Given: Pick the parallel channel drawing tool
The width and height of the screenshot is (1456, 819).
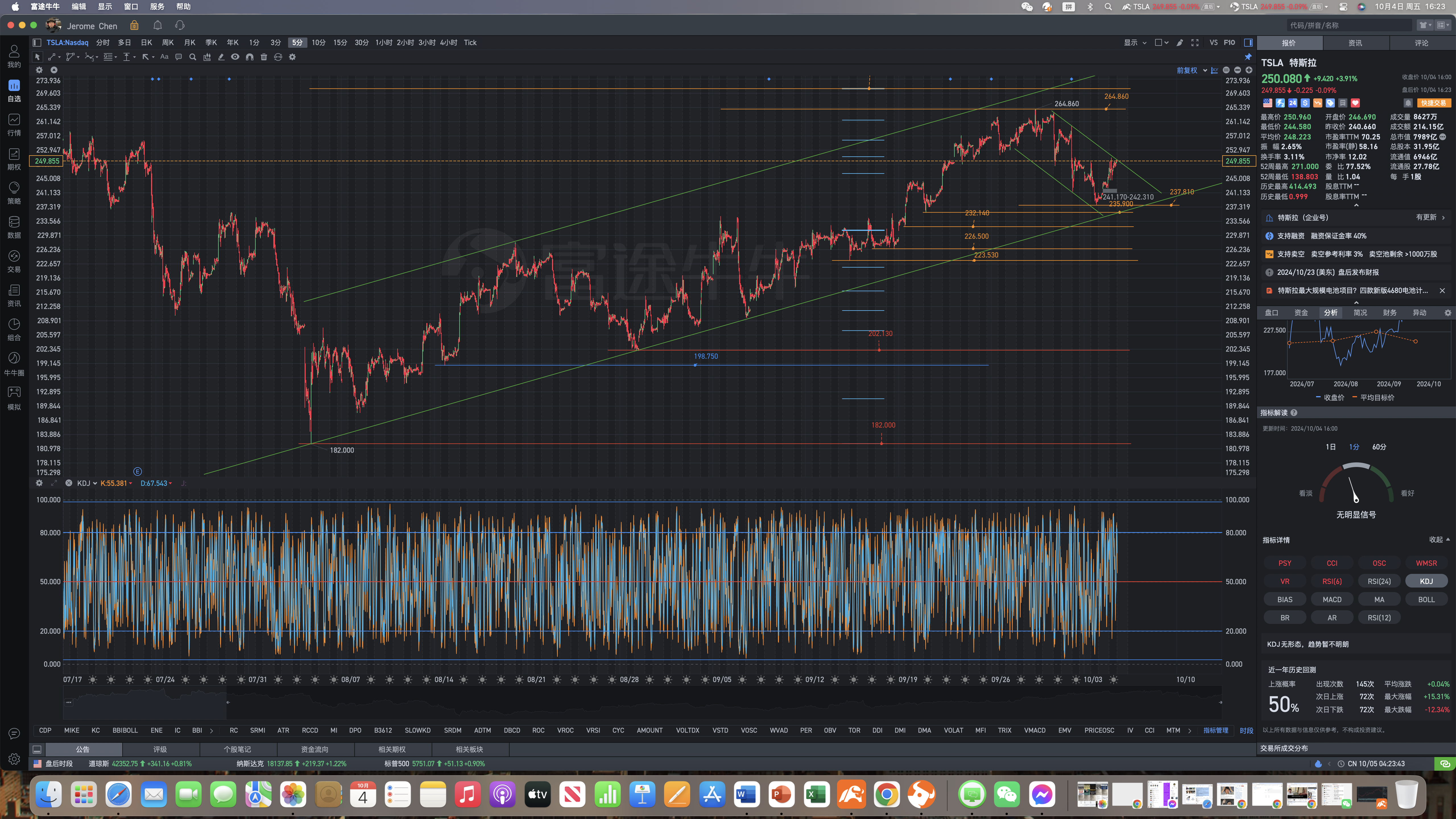Looking at the screenshot, I should click(70, 57).
